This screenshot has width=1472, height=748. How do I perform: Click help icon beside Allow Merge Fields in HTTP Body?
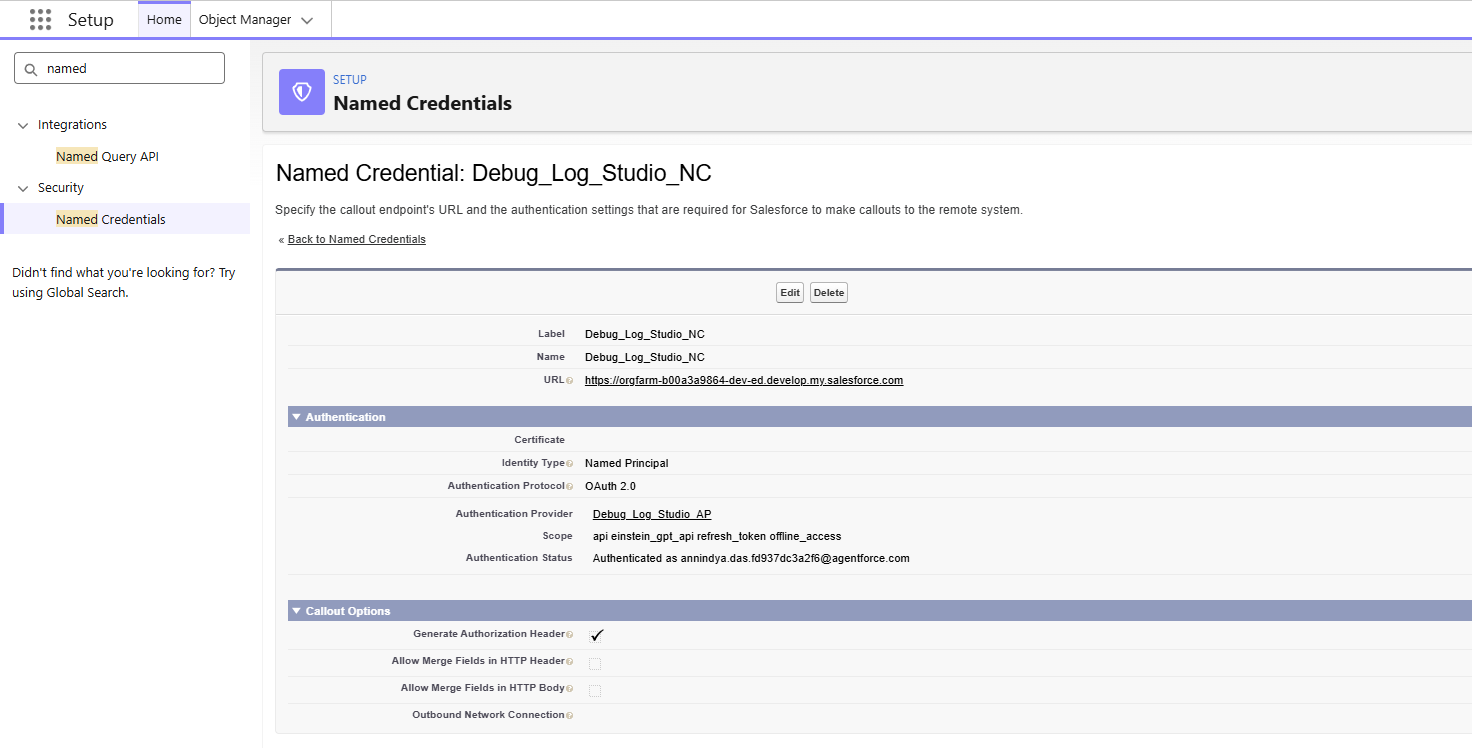[569, 689]
